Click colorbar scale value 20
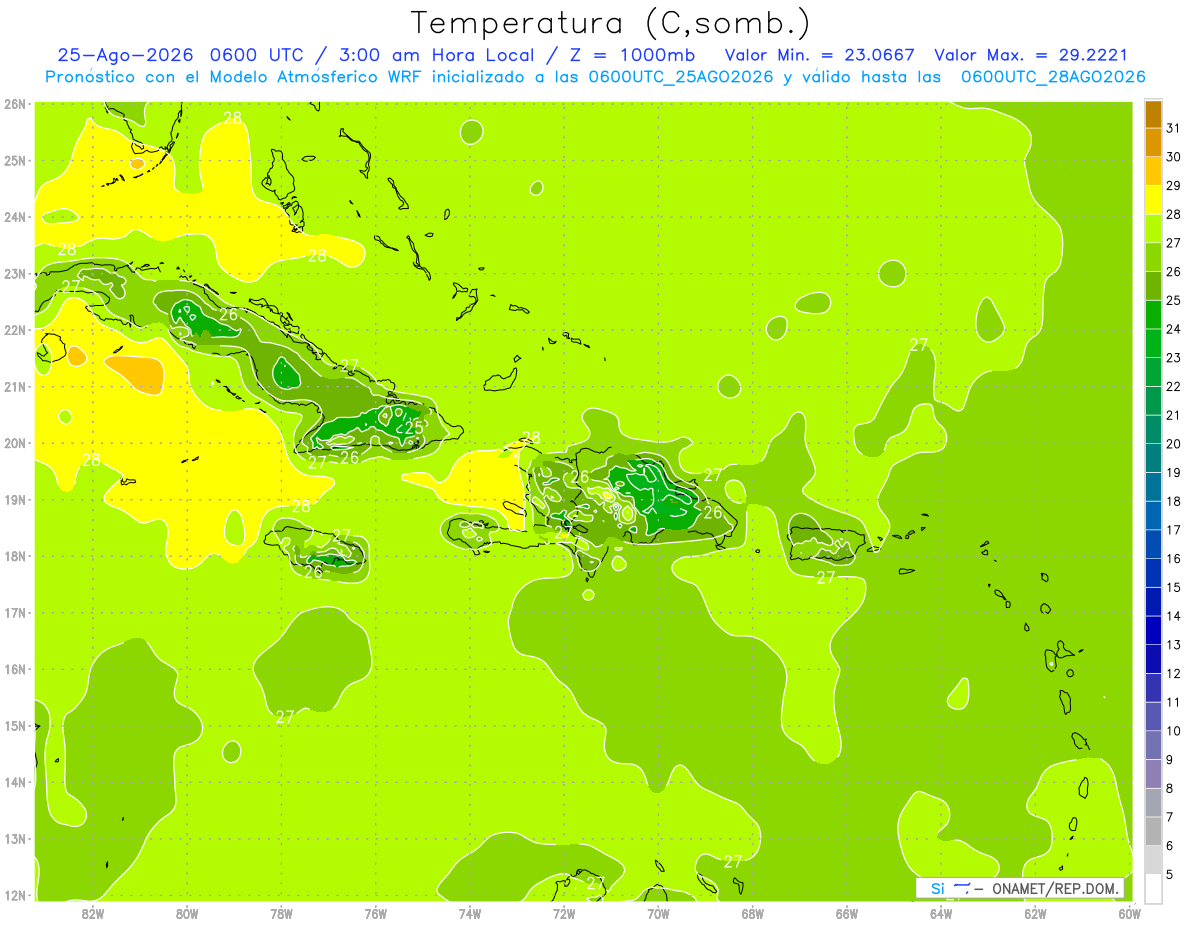This screenshot has height=927, width=1200. pos(1173,444)
